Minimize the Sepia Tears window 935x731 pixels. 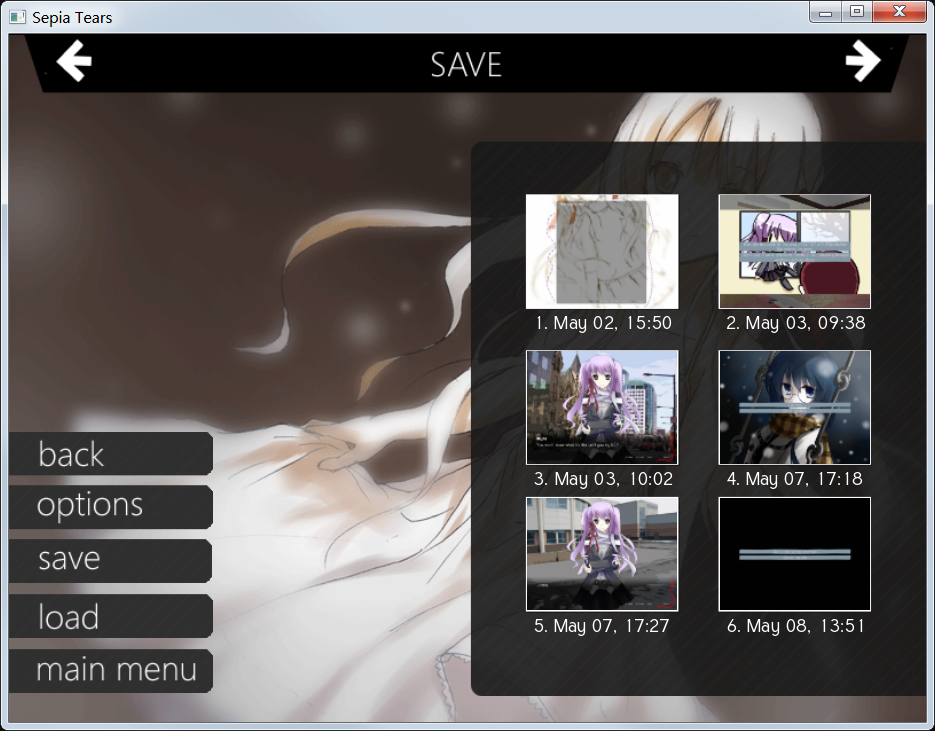(x=826, y=13)
